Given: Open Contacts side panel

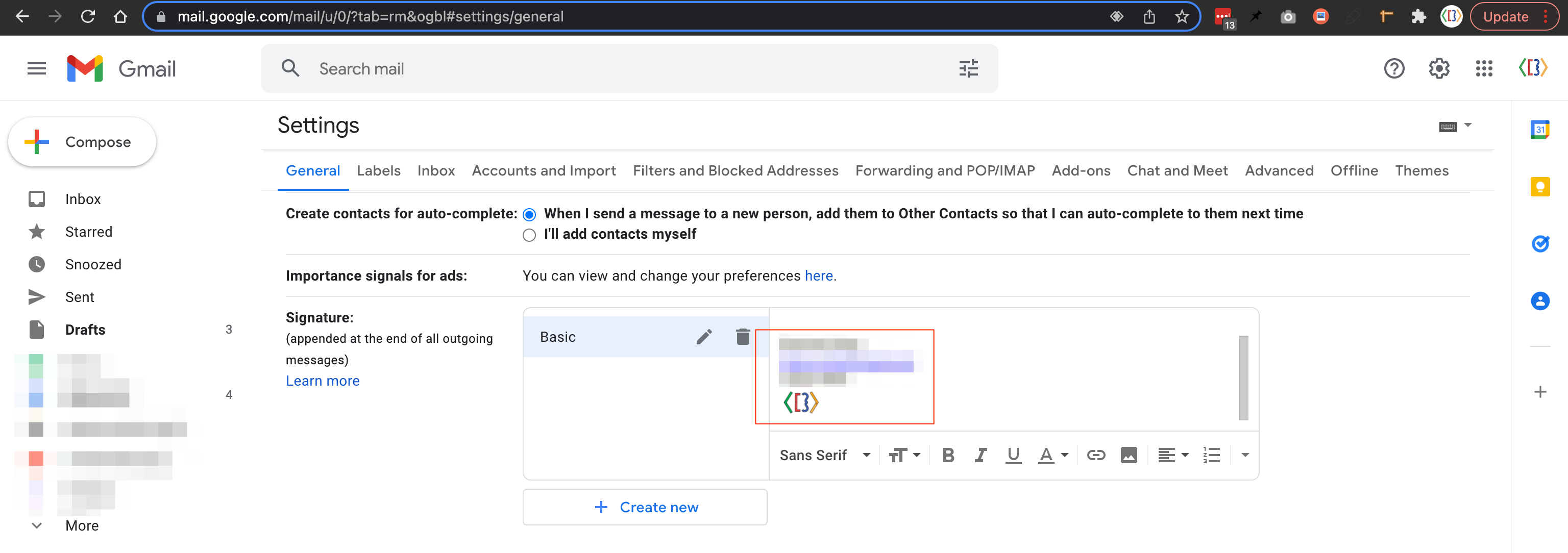Looking at the screenshot, I should coord(1540,300).
